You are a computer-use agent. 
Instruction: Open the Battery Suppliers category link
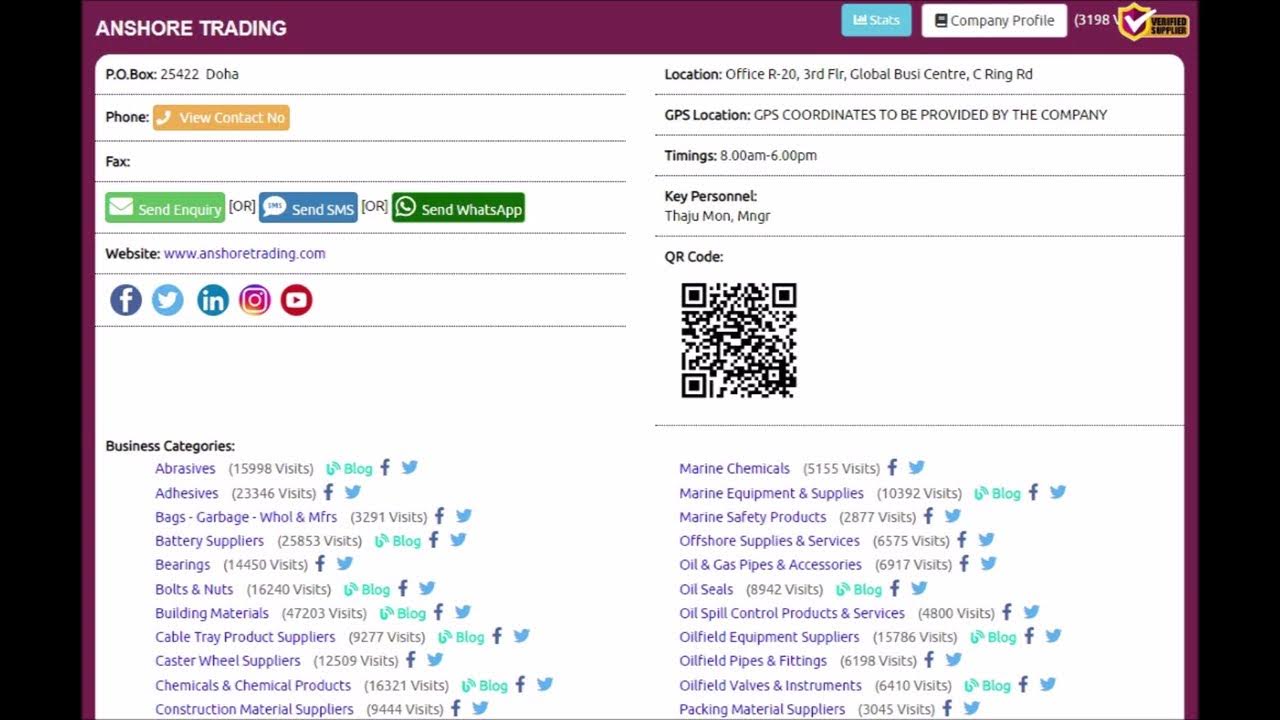pos(209,541)
